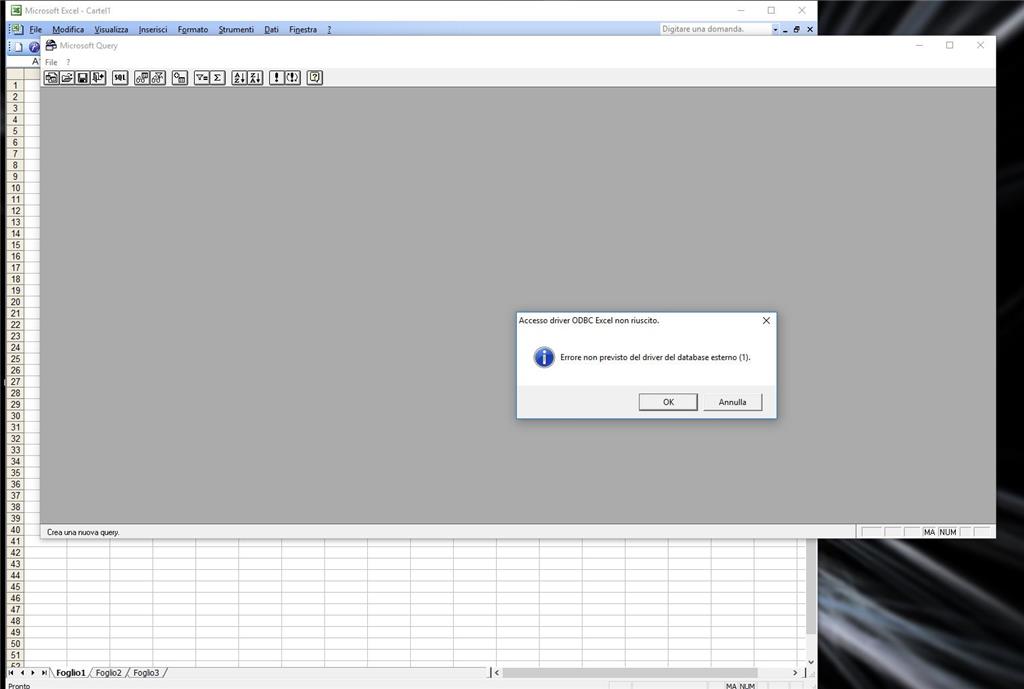Click the Return Data to Excel icon
The width and height of the screenshot is (1024, 689).
(x=98, y=78)
